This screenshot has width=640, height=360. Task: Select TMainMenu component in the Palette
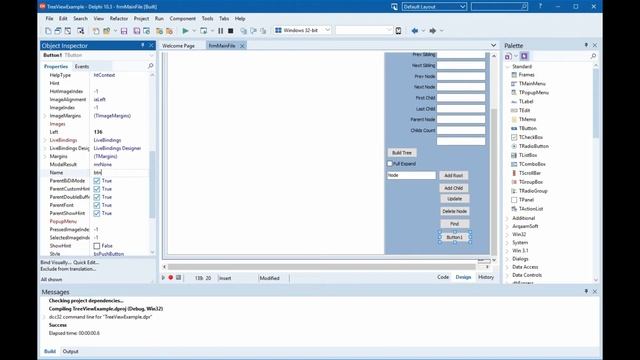[x=532, y=84]
